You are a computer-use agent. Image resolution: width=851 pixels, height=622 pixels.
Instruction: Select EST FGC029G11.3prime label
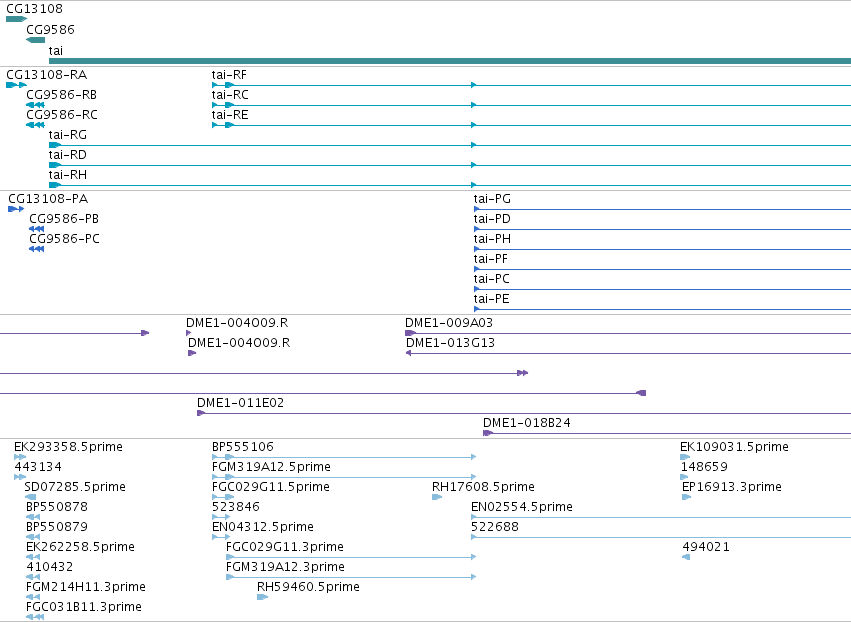[285, 547]
